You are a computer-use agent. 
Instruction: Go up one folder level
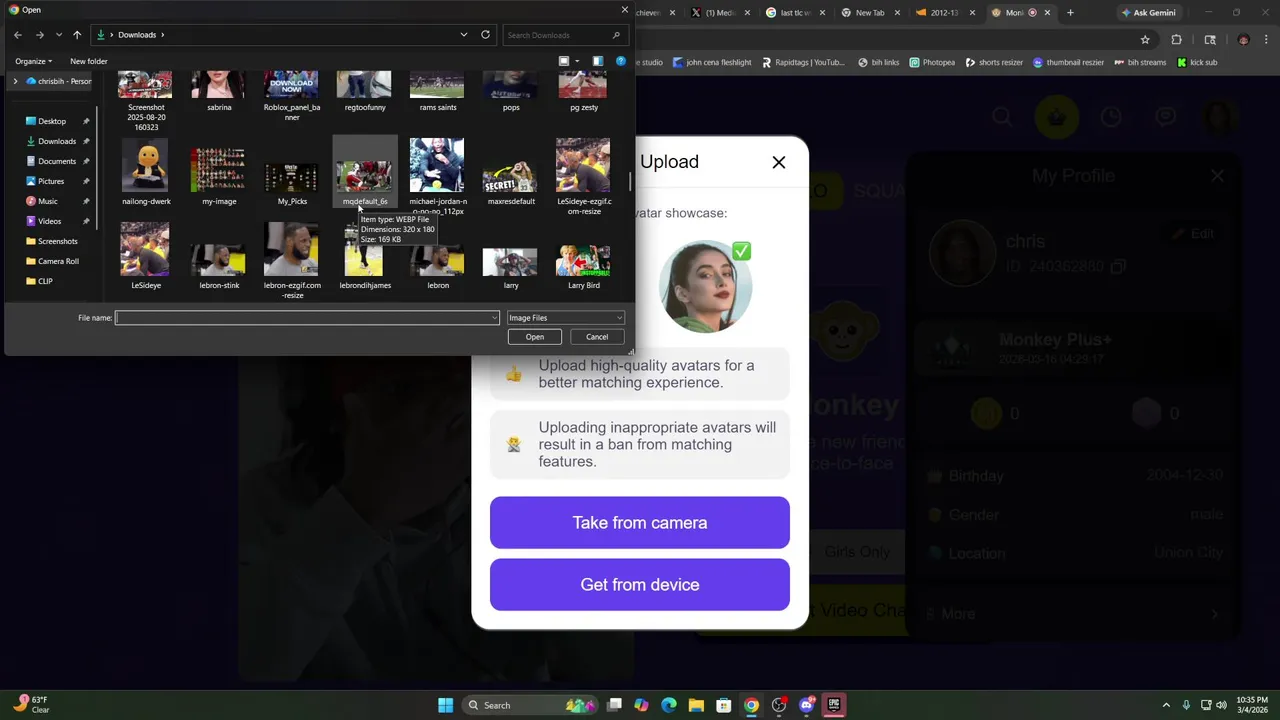coord(77,35)
